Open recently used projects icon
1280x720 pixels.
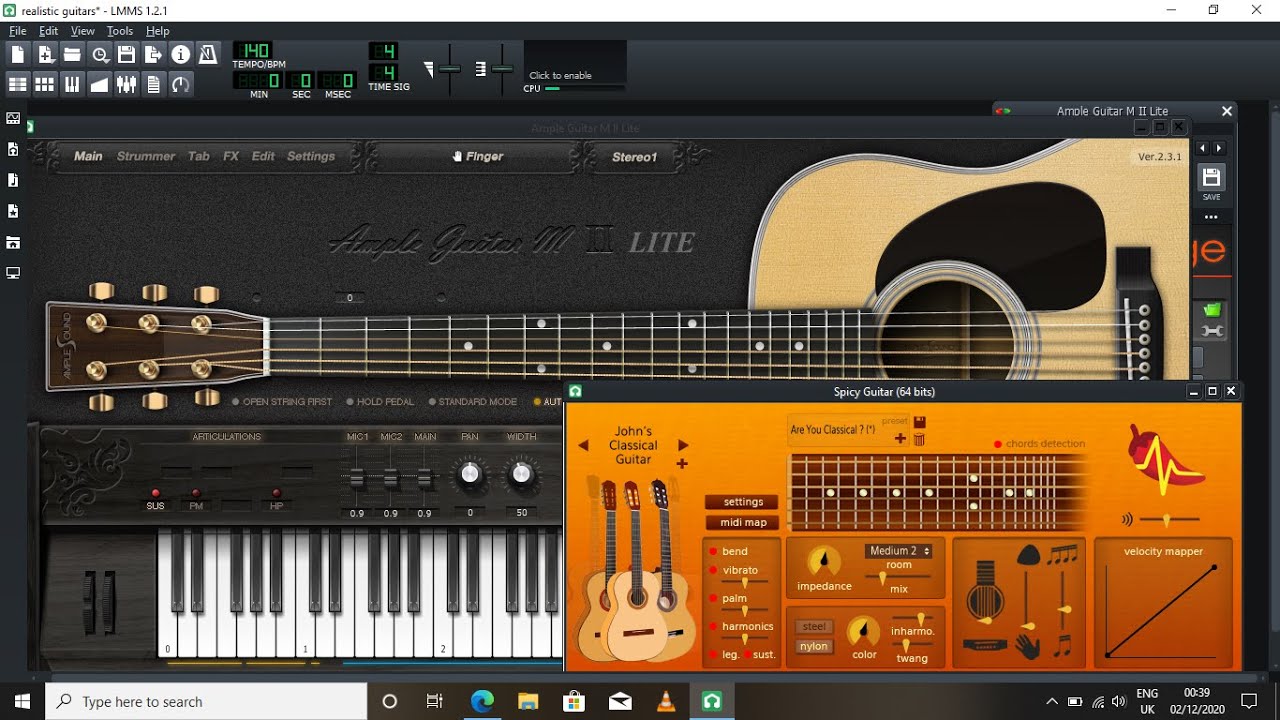coord(99,54)
